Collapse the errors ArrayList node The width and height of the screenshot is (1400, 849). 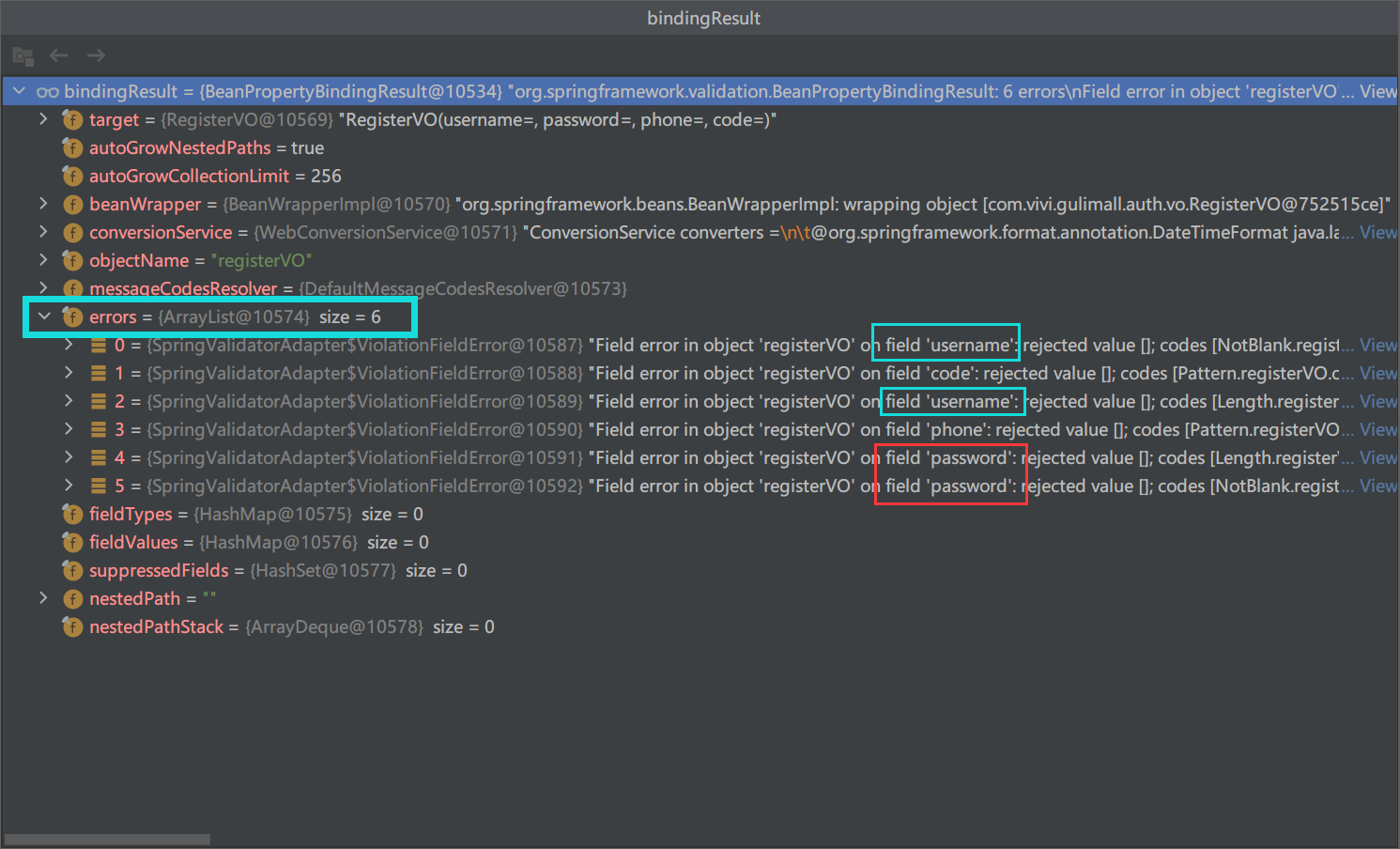click(43, 316)
